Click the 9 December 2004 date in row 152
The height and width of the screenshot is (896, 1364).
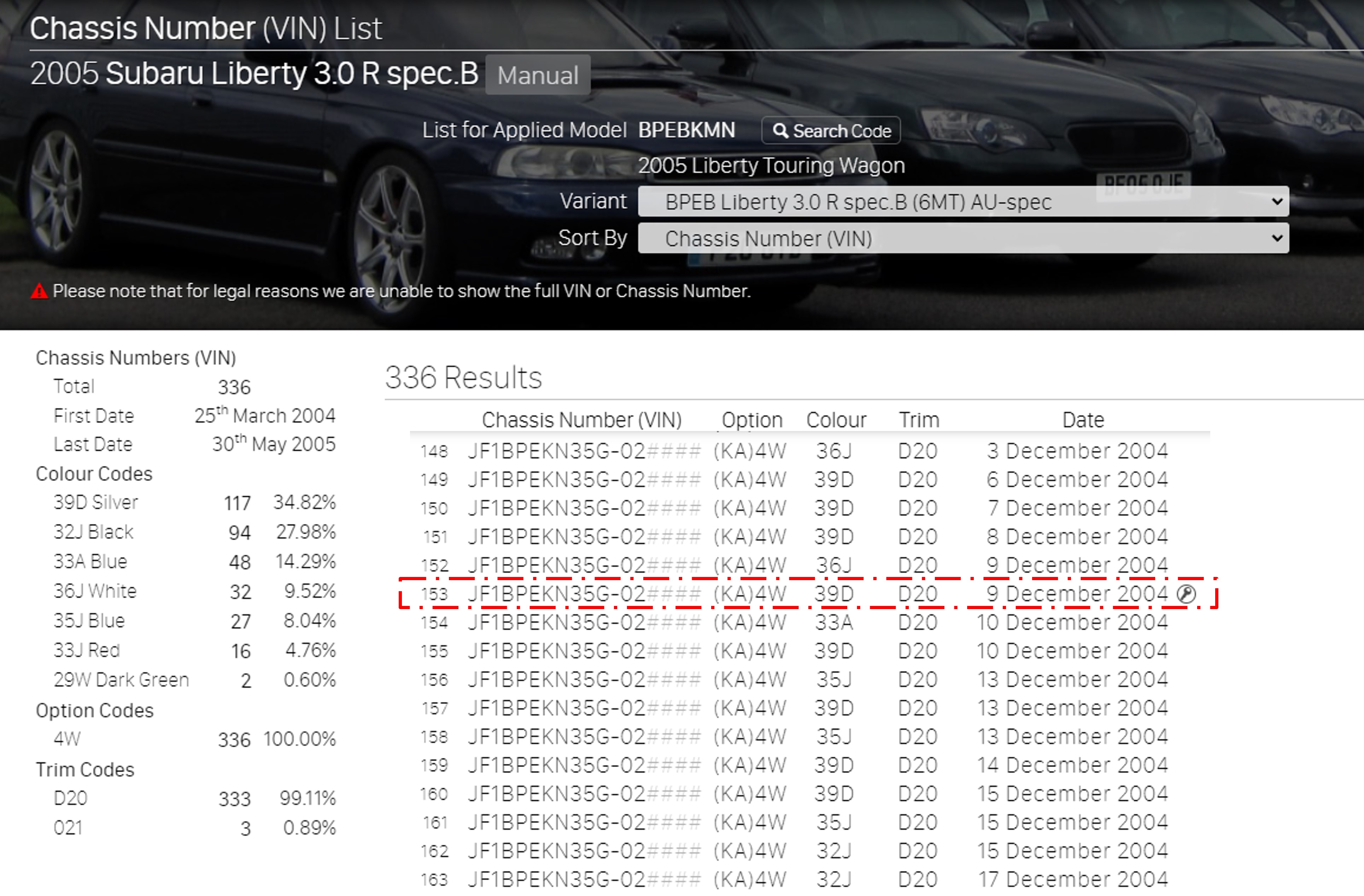1077,565
